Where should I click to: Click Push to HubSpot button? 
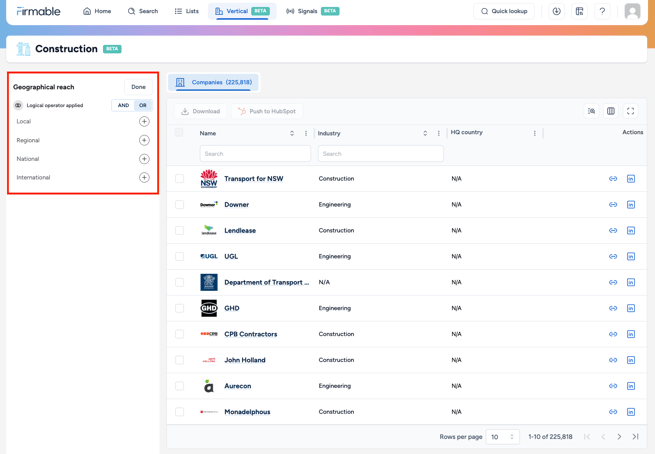click(267, 111)
